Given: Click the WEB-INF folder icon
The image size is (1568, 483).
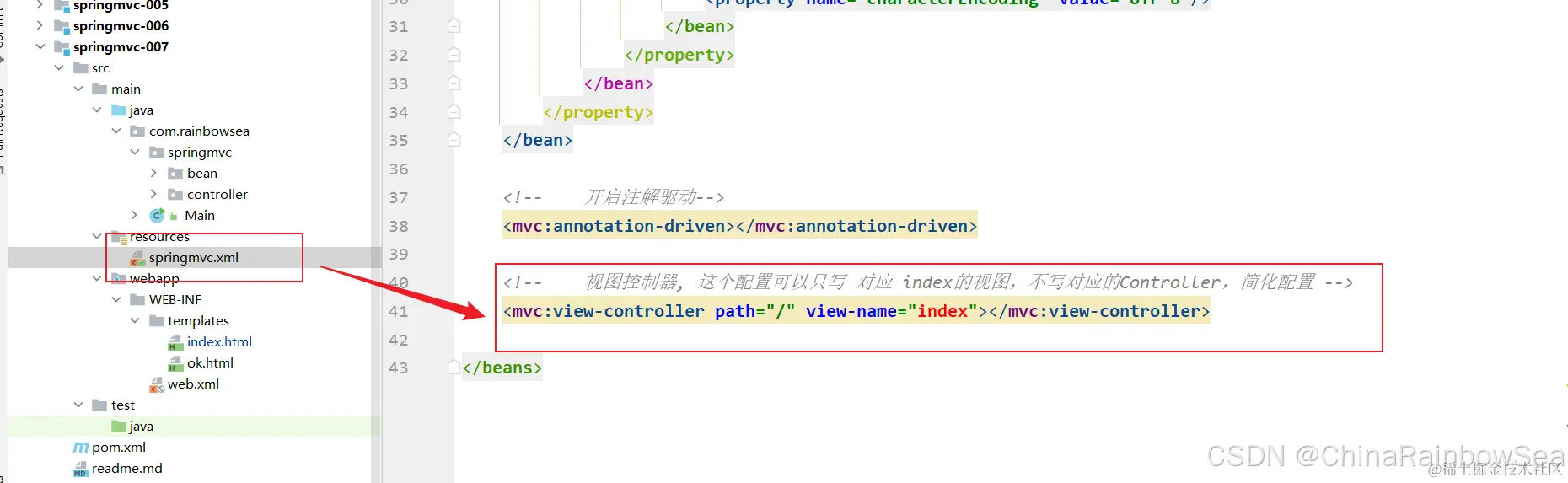Looking at the screenshot, I should tap(137, 299).
